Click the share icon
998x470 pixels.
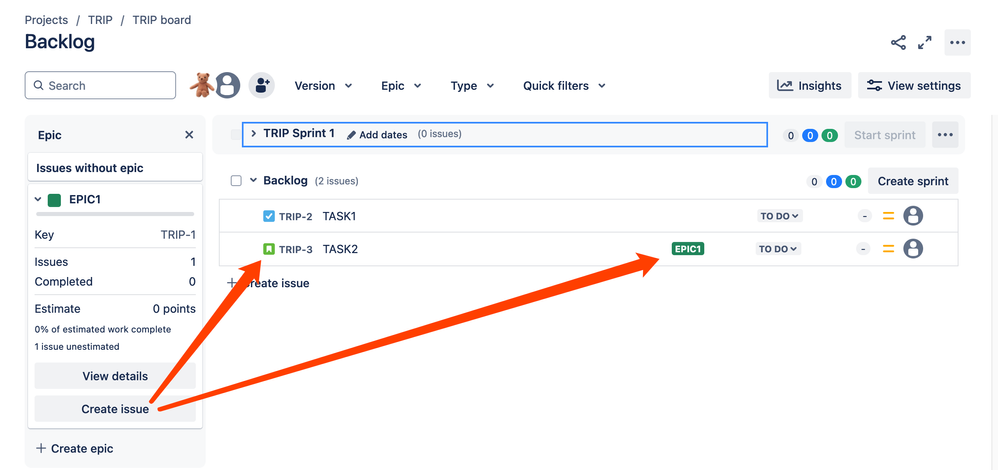tap(898, 43)
